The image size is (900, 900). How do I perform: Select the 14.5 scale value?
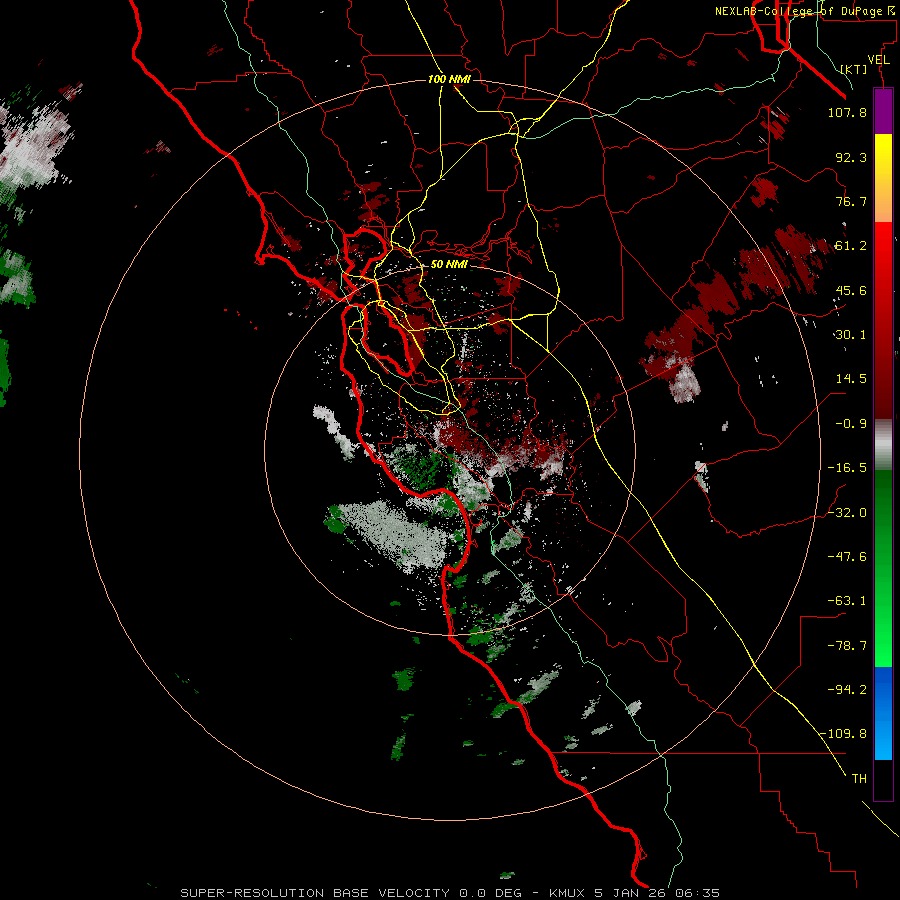[x=851, y=379]
